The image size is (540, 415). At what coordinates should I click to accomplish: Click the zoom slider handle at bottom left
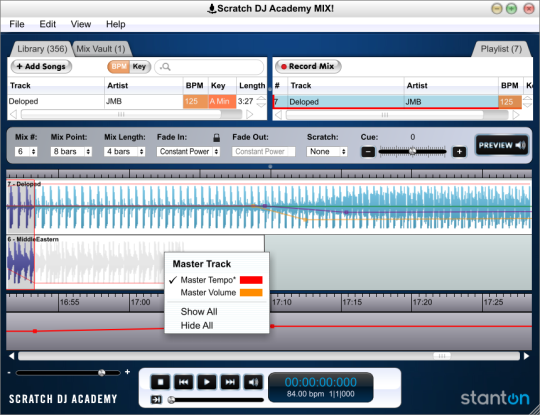pos(102,373)
